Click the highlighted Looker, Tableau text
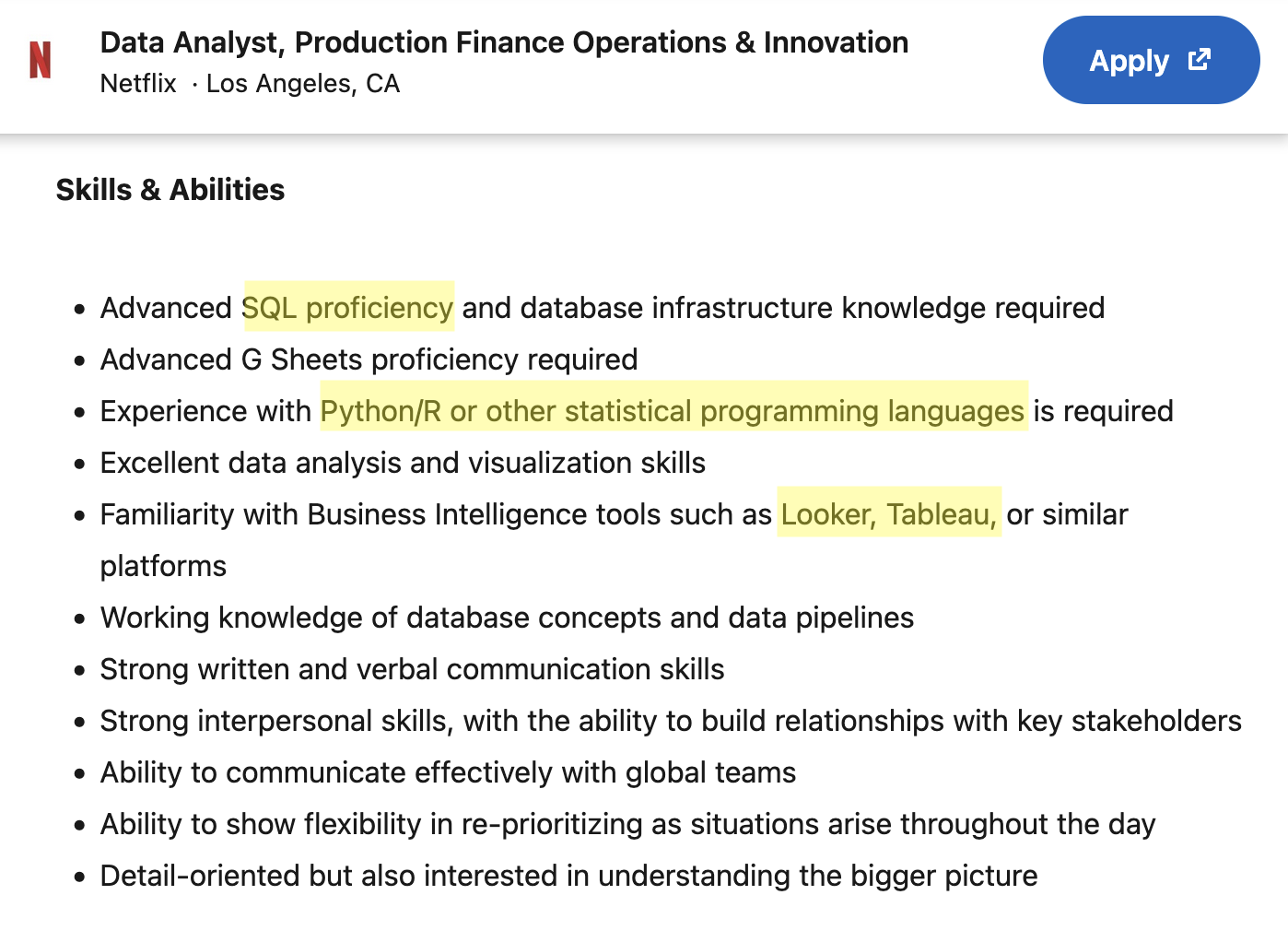This screenshot has height=942, width=1288. point(889,513)
